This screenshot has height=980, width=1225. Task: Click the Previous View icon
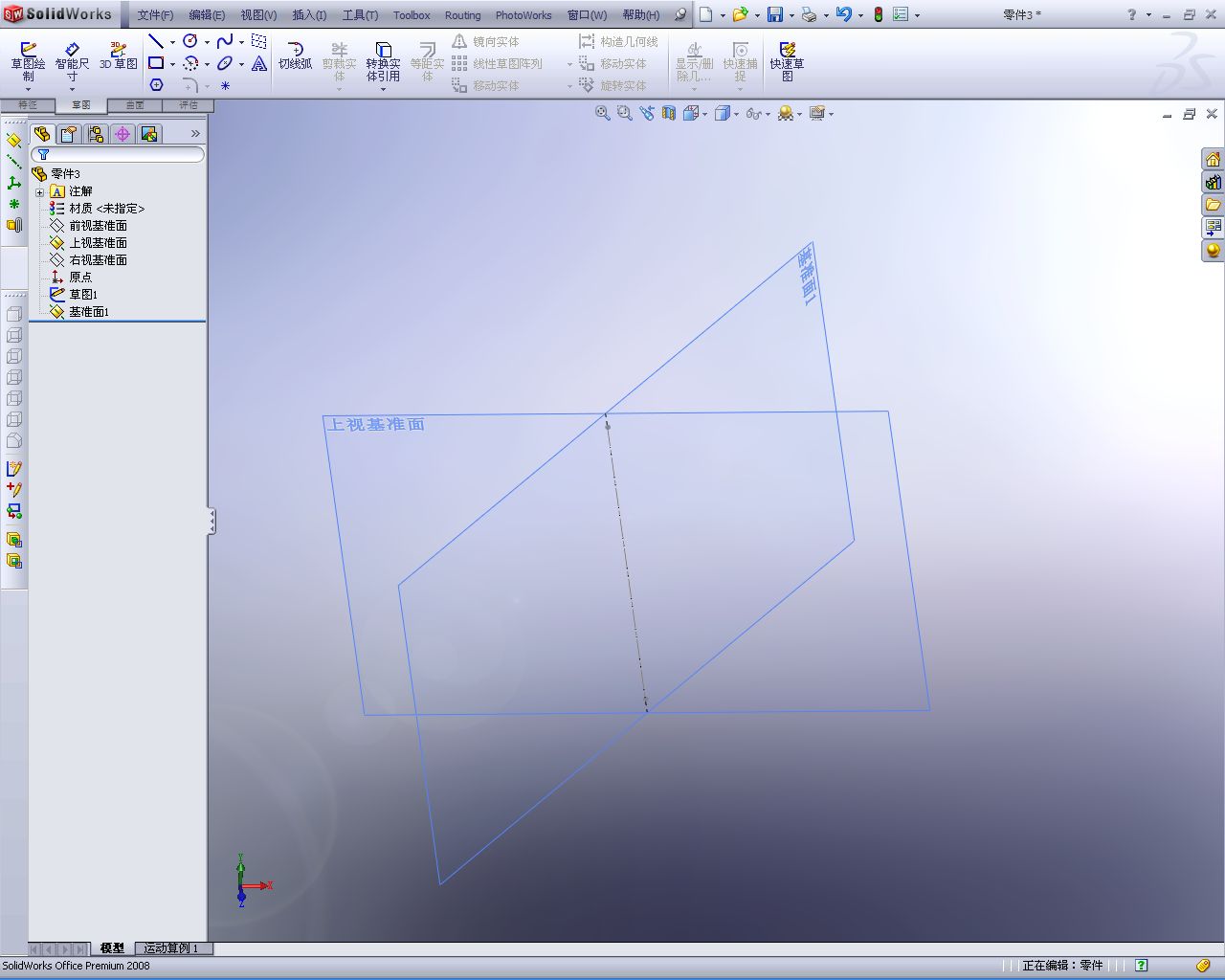[647, 113]
